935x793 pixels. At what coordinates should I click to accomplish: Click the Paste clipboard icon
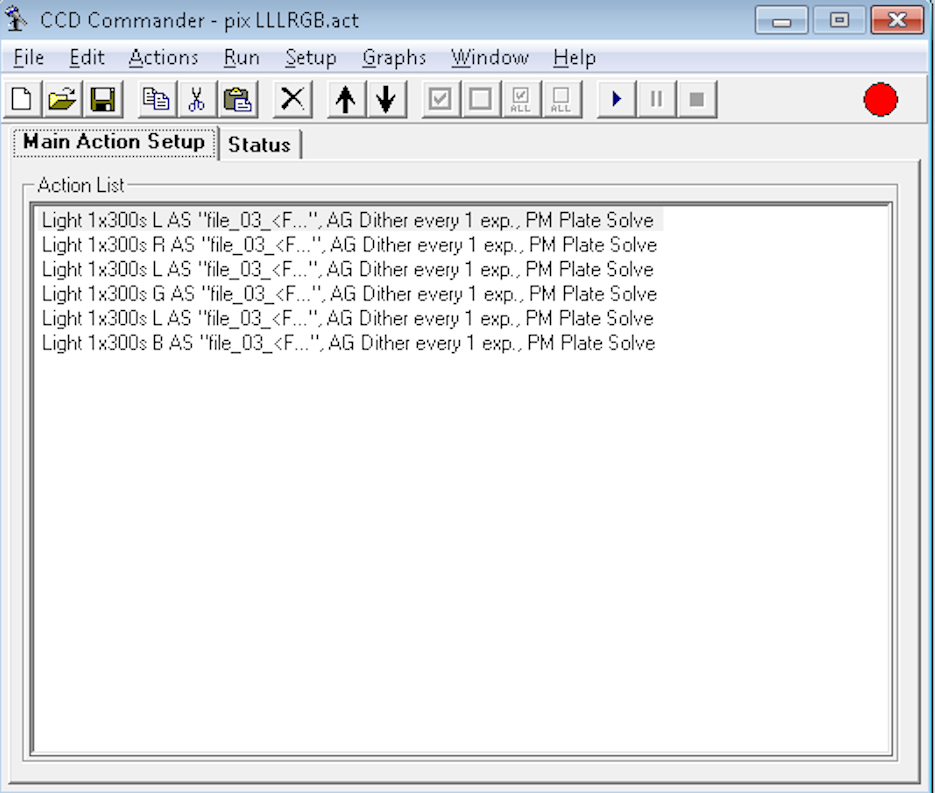(x=237, y=99)
